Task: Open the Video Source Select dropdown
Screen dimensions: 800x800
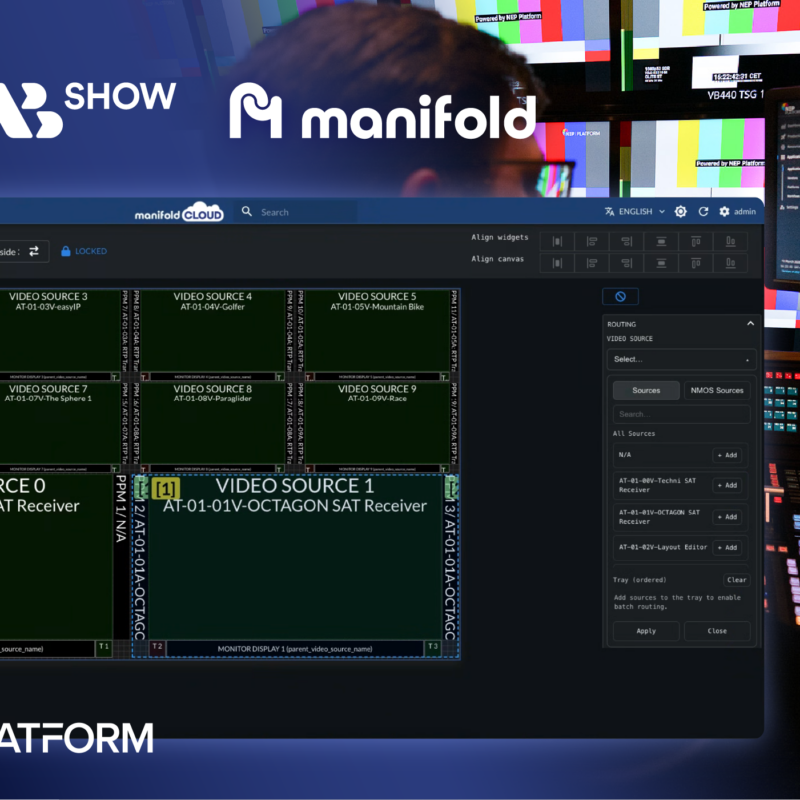Action: (681, 359)
